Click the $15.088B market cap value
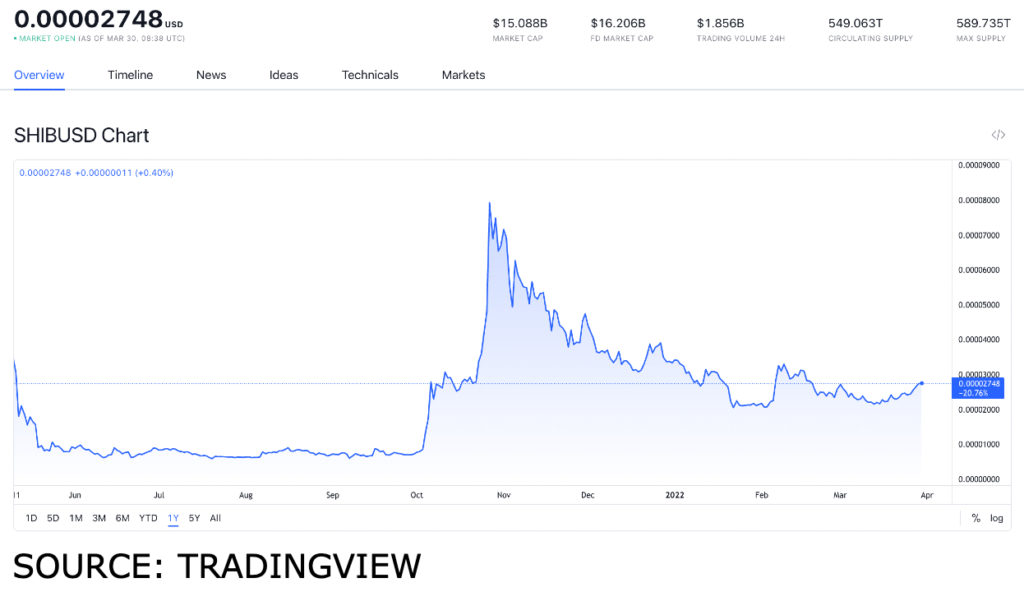 (520, 24)
